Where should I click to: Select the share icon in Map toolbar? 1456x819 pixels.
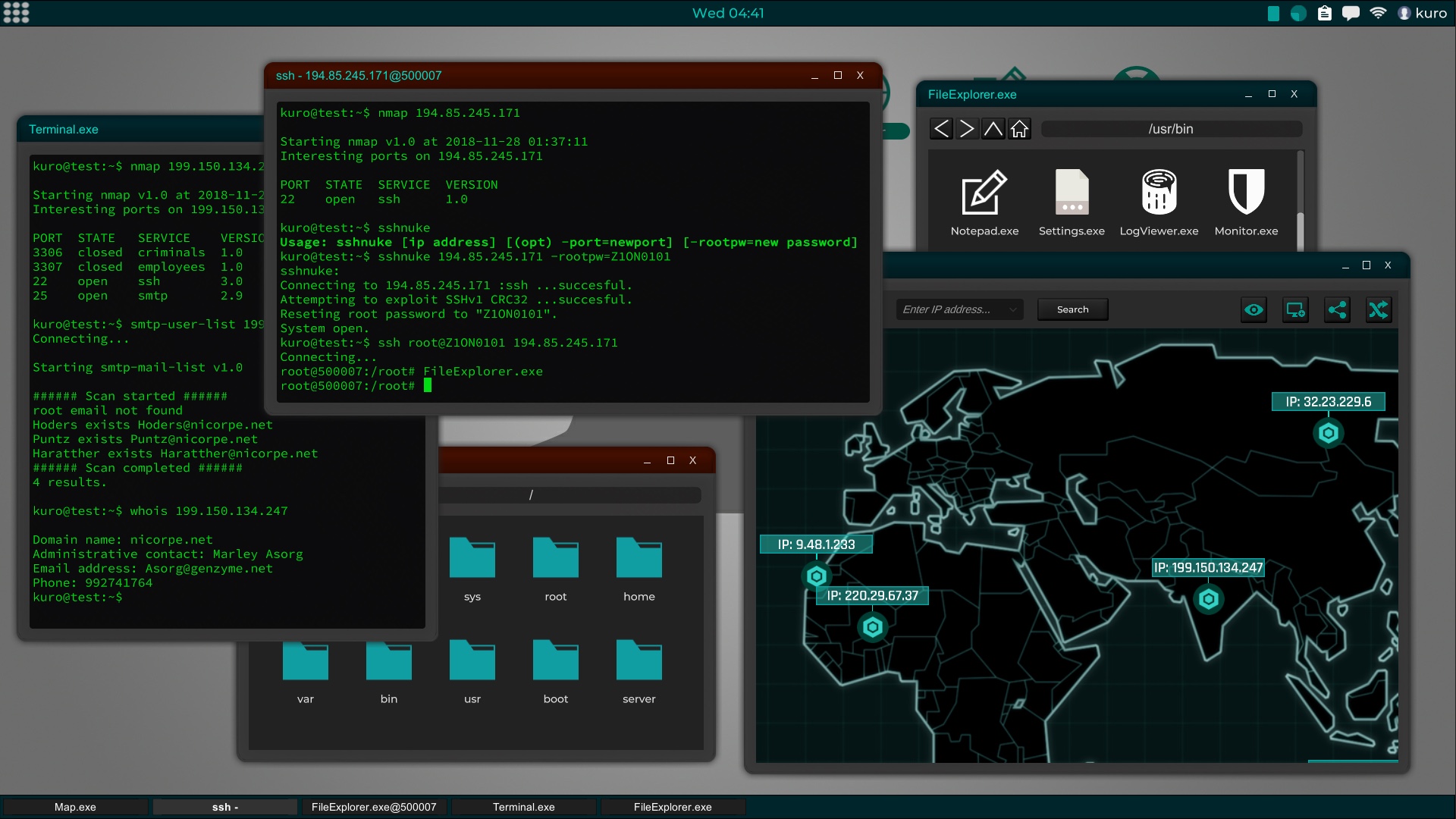[x=1337, y=309]
